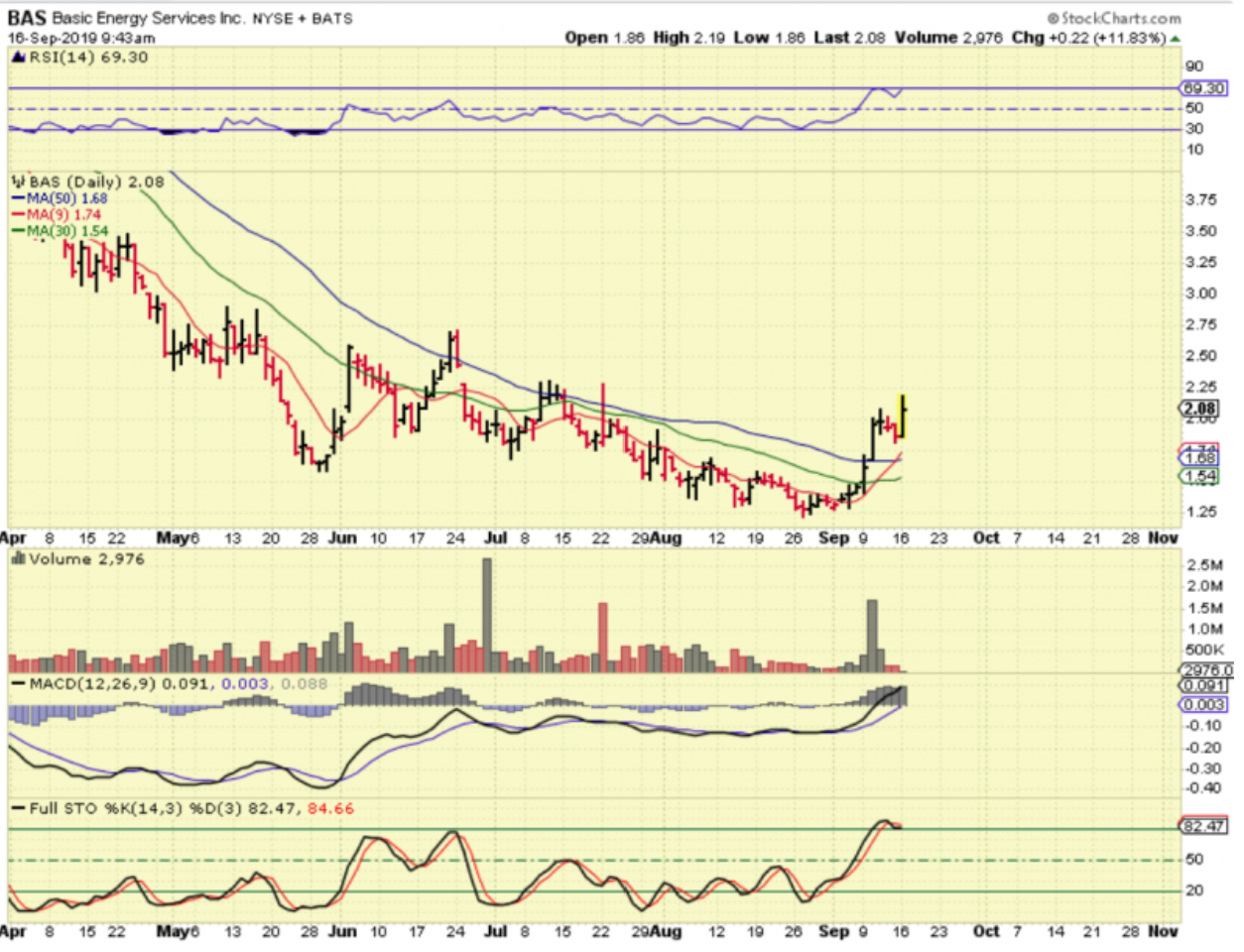Click the 2.5M volume axis label
The image size is (1244, 952).
pyautogui.click(x=1204, y=565)
